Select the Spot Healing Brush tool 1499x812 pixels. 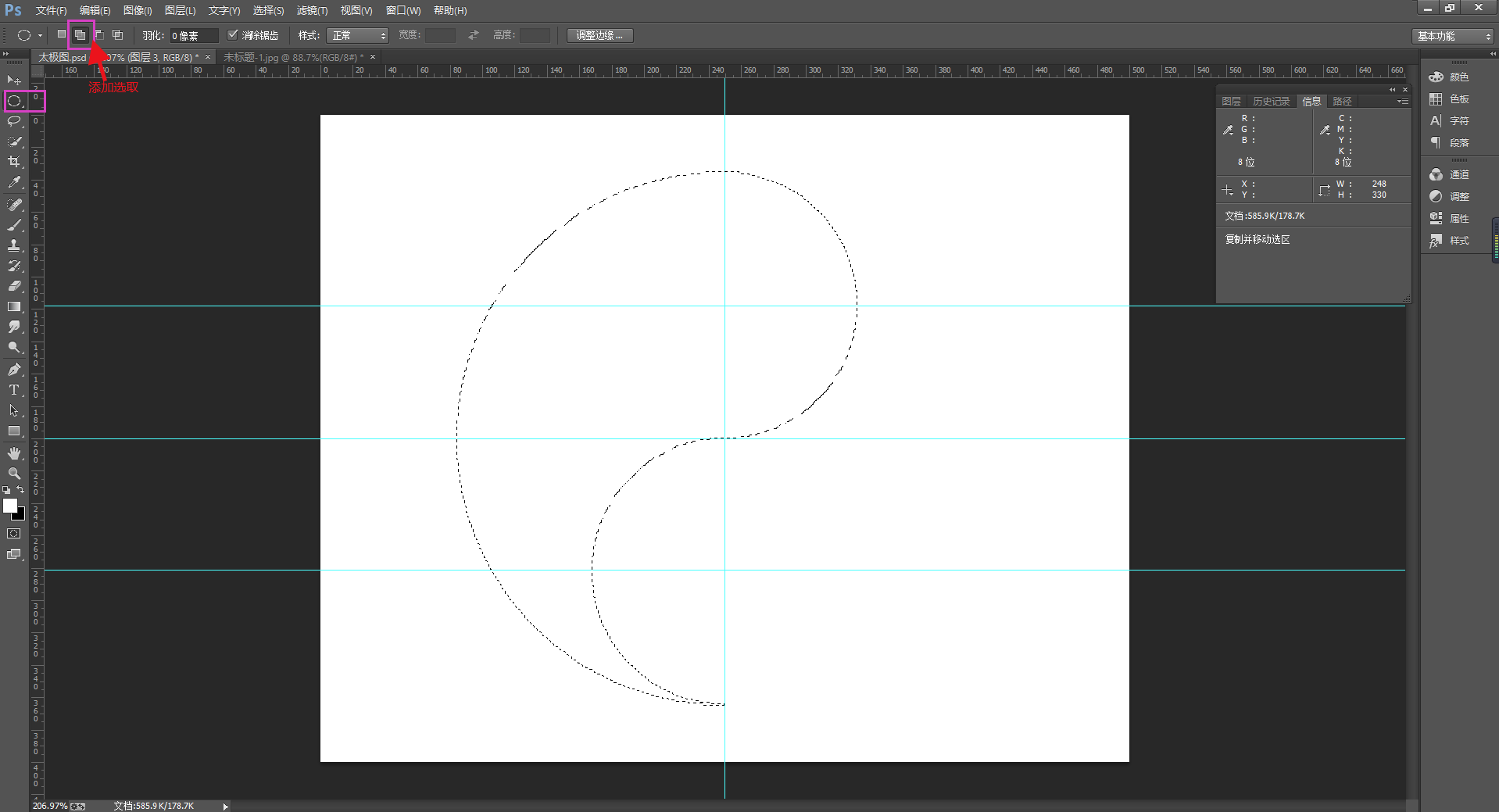[x=14, y=205]
